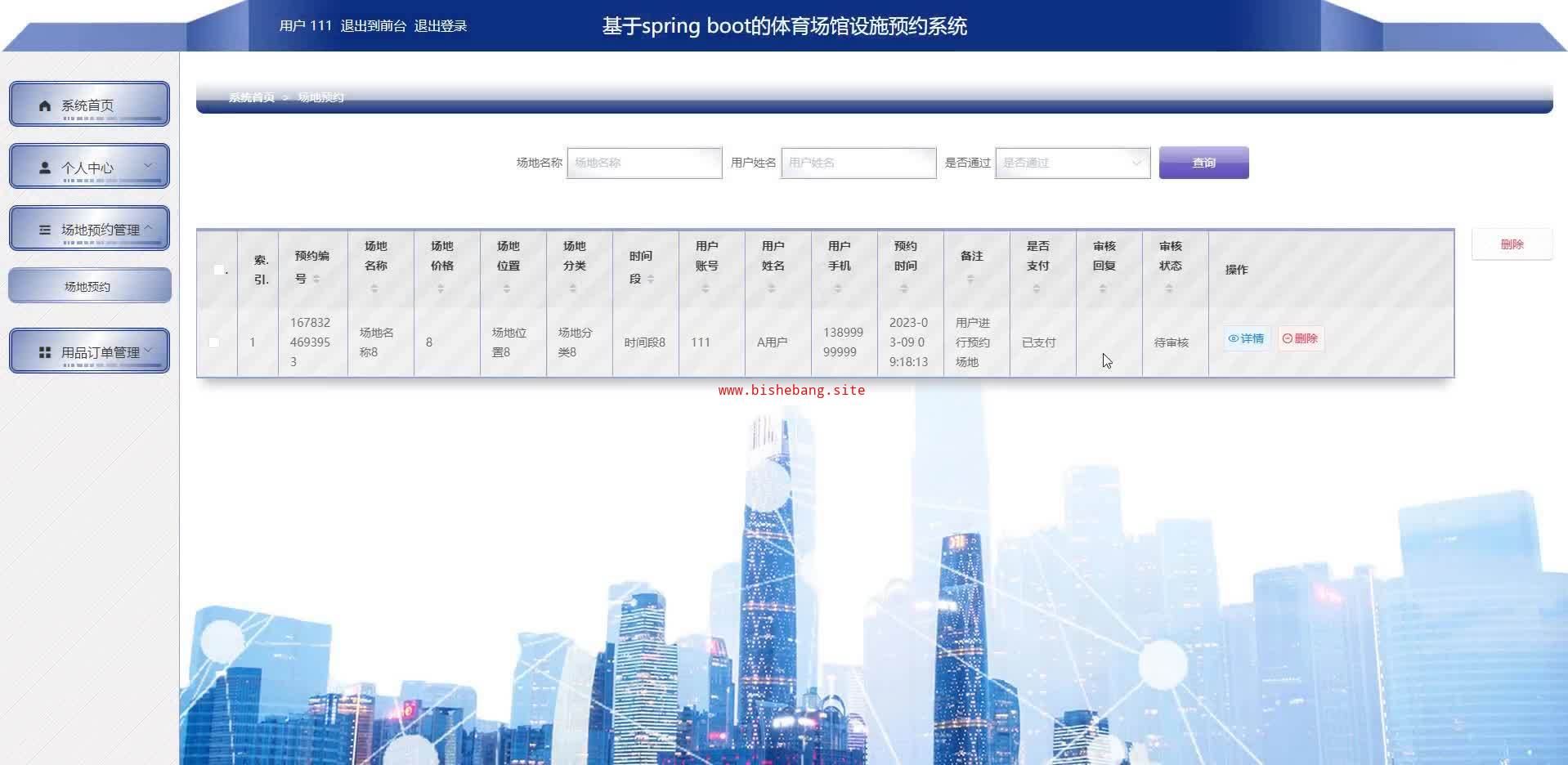The height and width of the screenshot is (765, 1568).
Task: Sort by 场地价格 using its arrows
Action: tap(441, 289)
